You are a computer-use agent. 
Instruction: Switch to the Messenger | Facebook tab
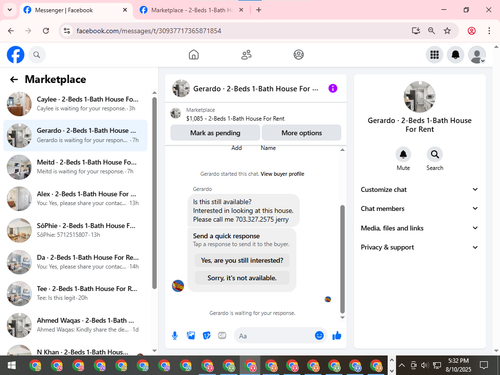tap(76, 10)
